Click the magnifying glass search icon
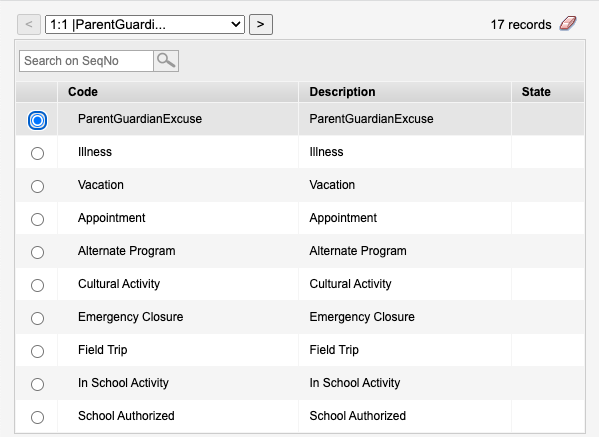The width and height of the screenshot is (599, 437). (x=166, y=61)
